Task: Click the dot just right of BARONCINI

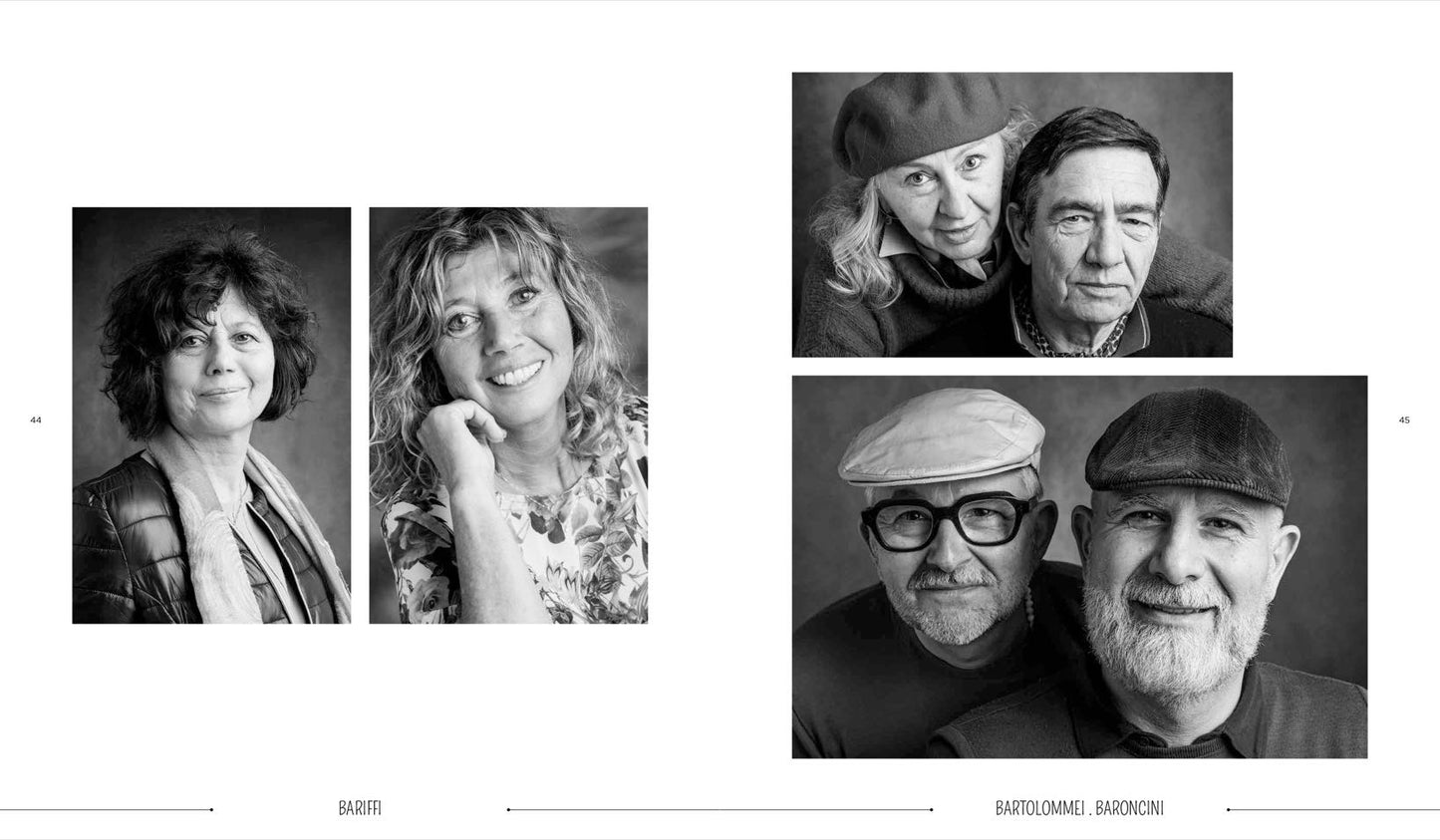Action: 1228,809
